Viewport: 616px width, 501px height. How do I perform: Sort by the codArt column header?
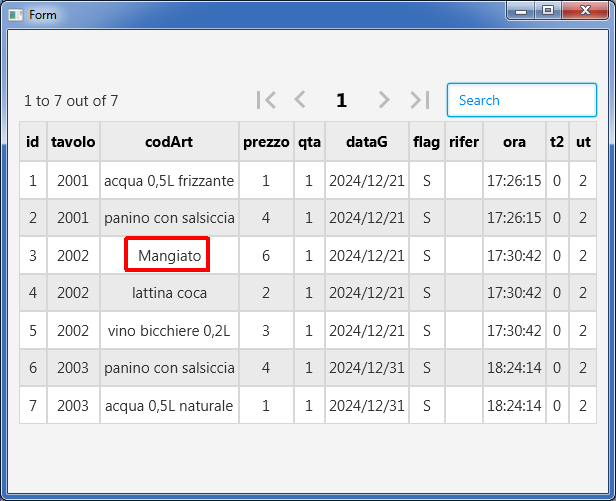tap(169, 141)
